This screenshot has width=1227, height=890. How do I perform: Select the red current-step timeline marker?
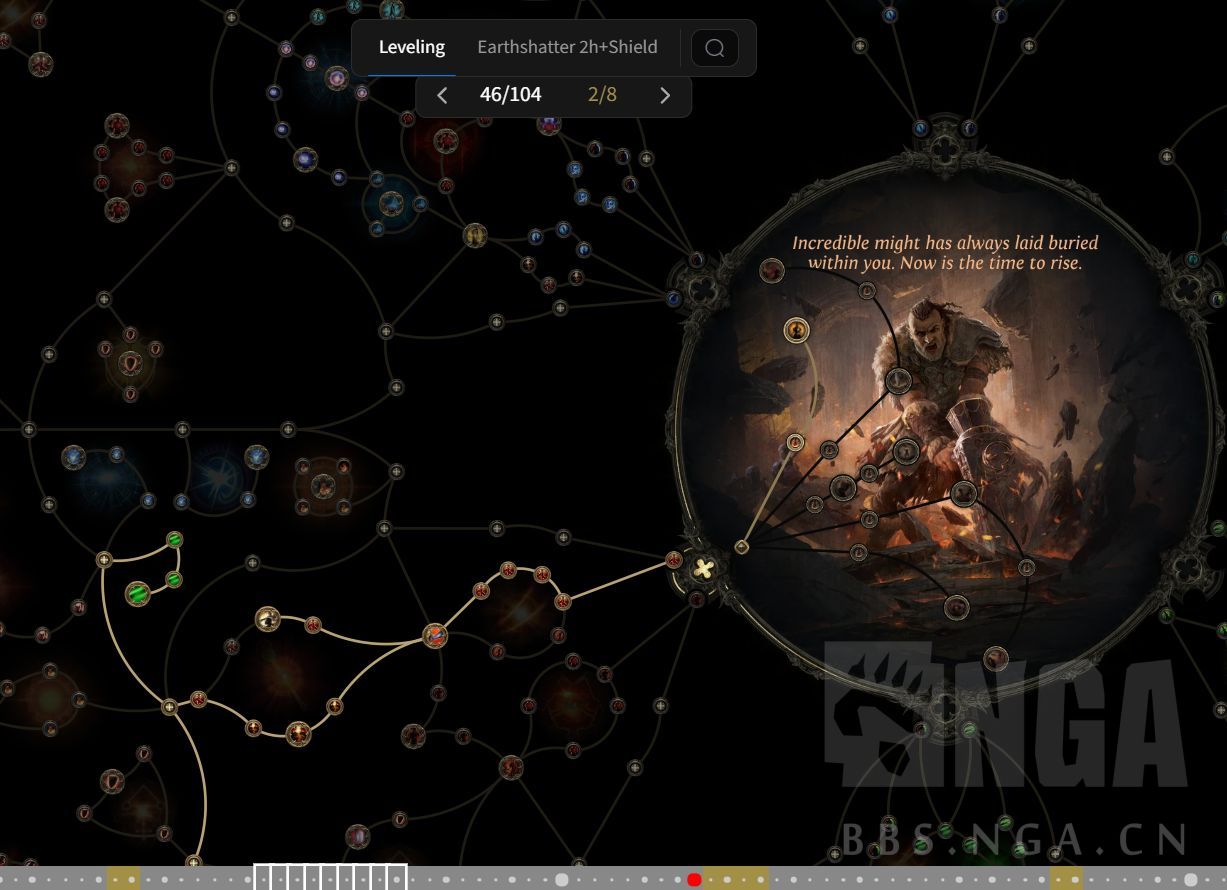[x=694, y=880]
